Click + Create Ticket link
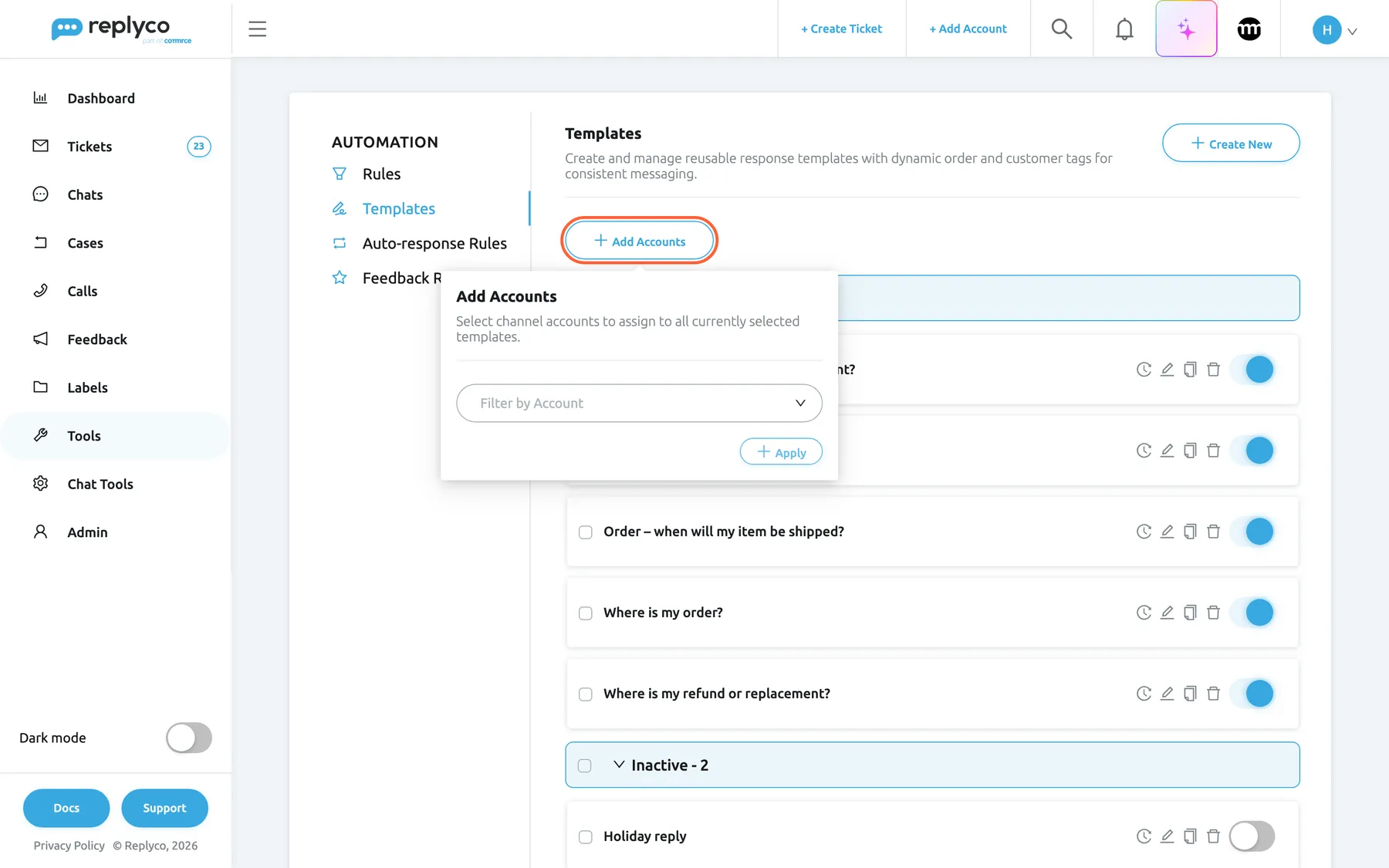 coord(841,29)
